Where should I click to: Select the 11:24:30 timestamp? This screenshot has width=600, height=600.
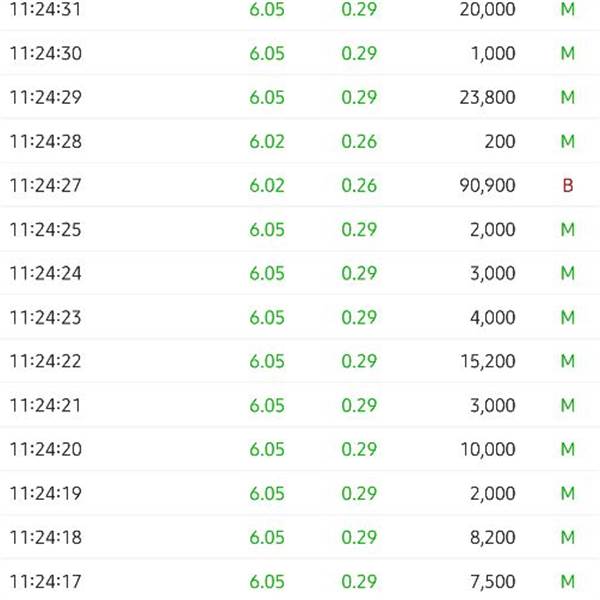coord(46,53)
